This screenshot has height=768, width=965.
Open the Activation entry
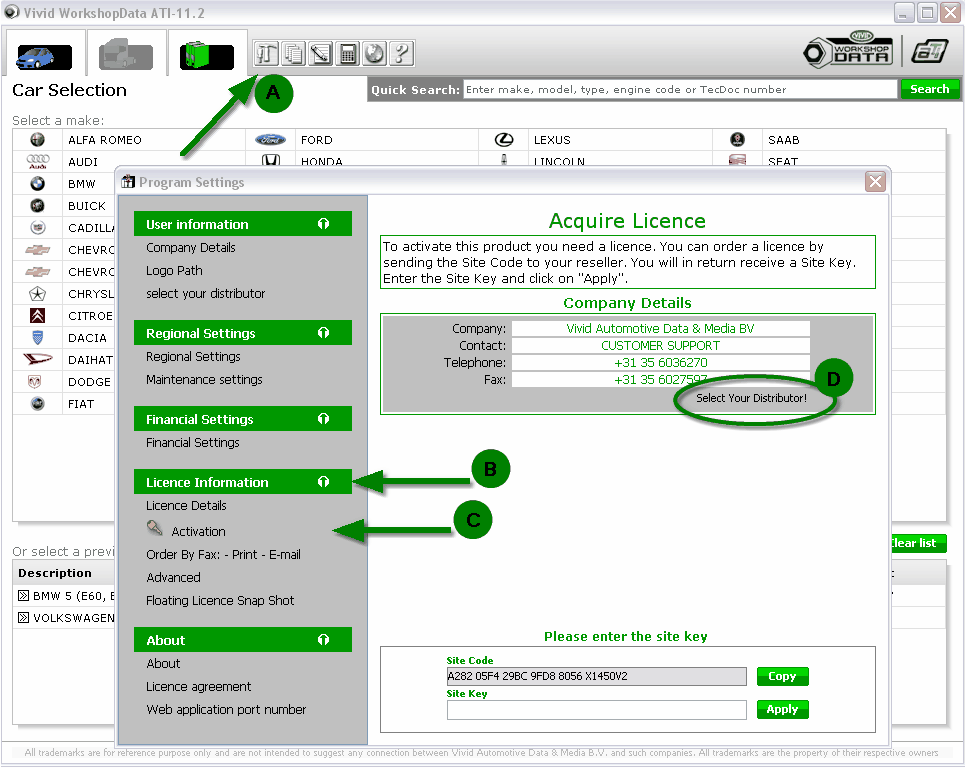tap(198, 532)
